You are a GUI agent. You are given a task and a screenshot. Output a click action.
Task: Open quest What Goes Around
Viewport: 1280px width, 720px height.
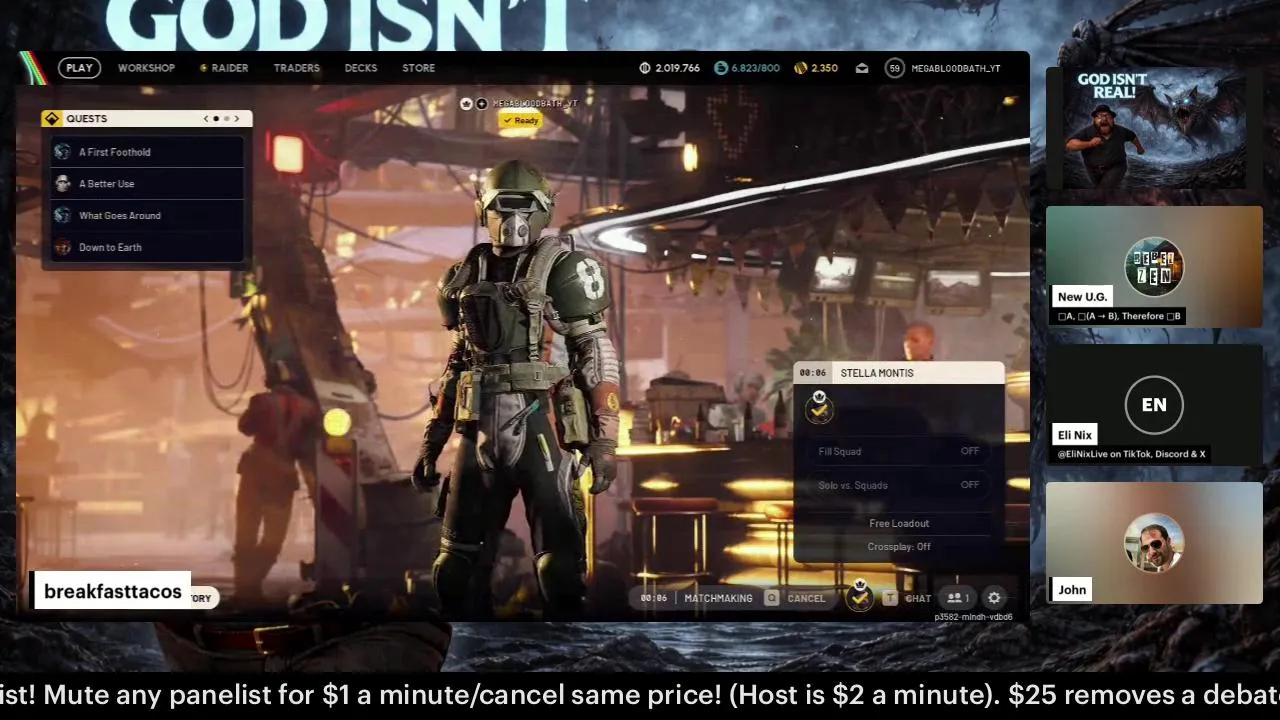(147, 216)
